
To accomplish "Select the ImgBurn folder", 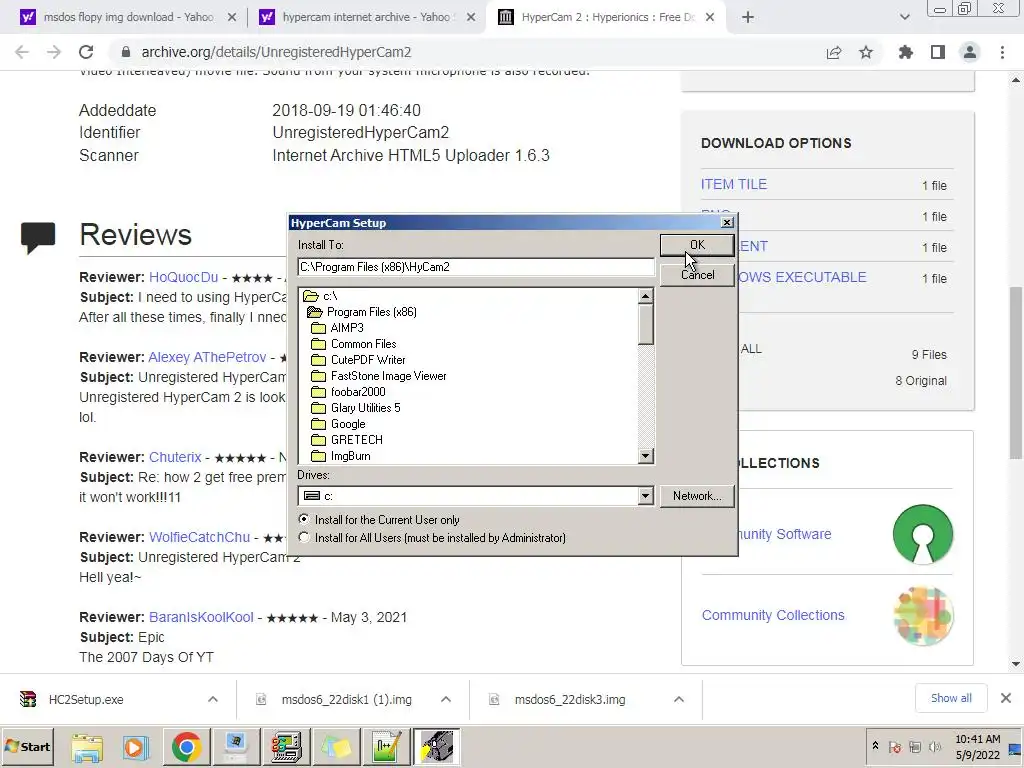I will point(341,456).
